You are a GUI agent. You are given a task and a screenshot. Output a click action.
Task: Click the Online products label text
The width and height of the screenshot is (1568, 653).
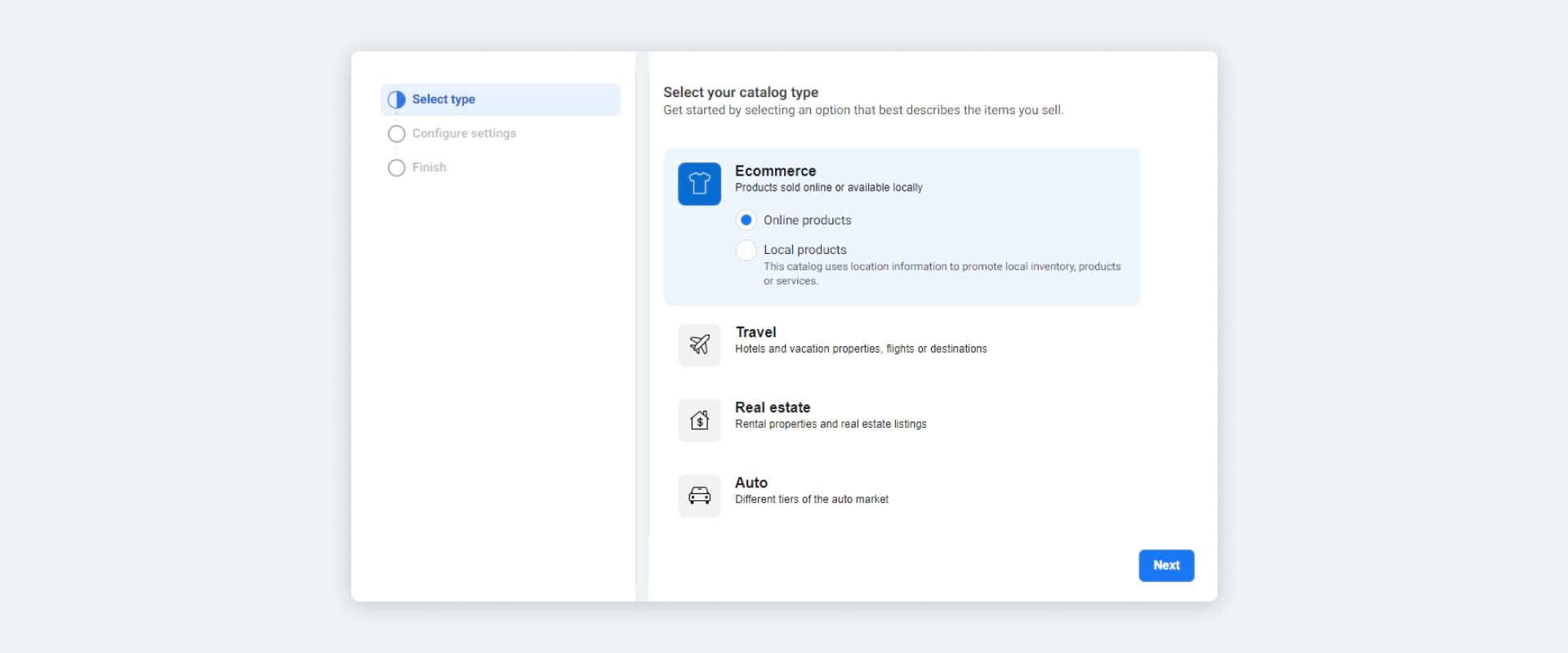tap(807, 220)
